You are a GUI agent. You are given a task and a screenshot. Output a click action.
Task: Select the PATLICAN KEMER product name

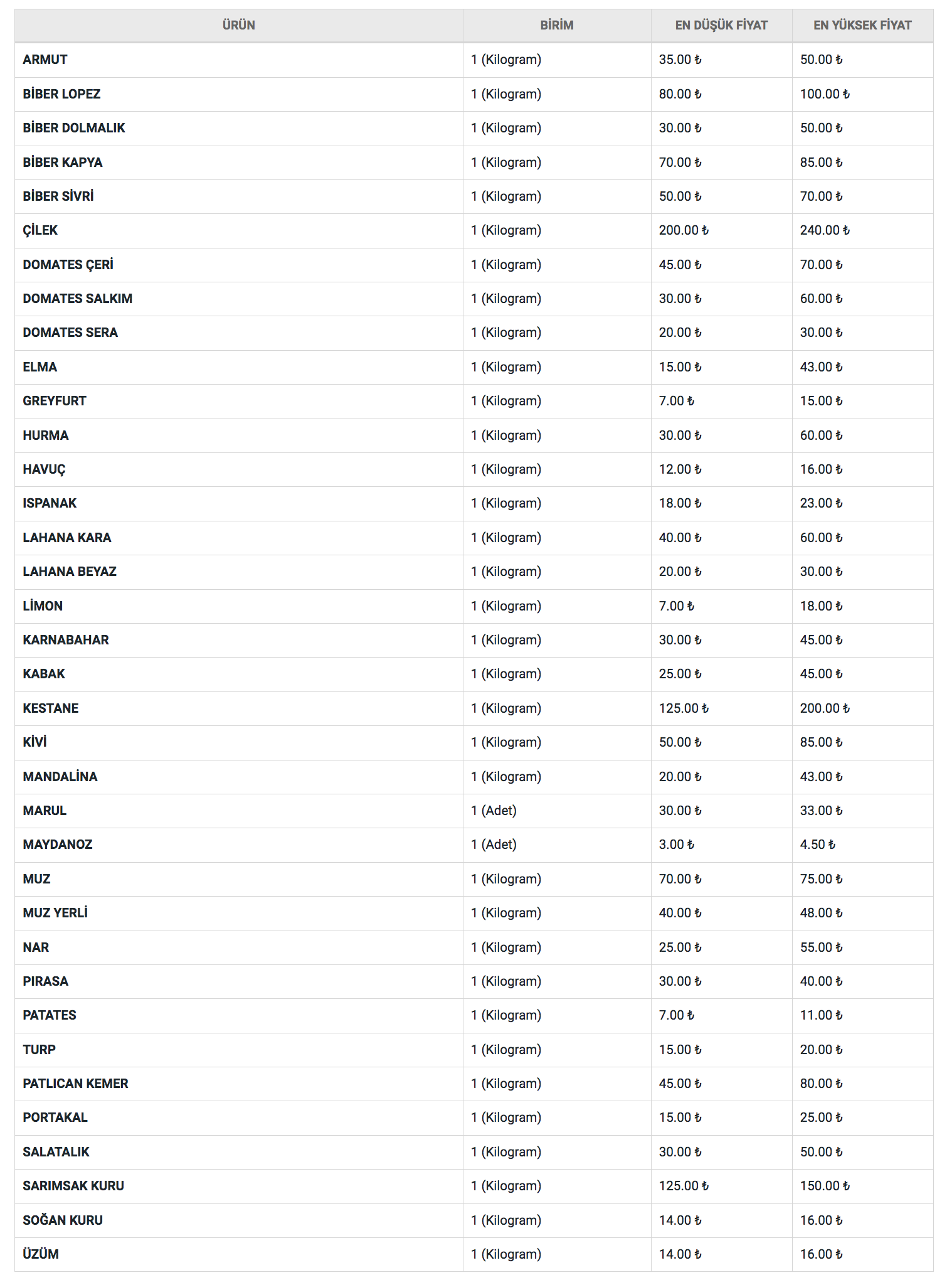coord(75,1084)
